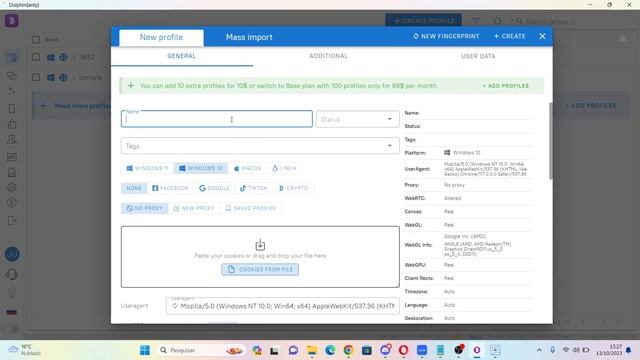
Task: Click plus icon in green plan banner
Action: 131,86
